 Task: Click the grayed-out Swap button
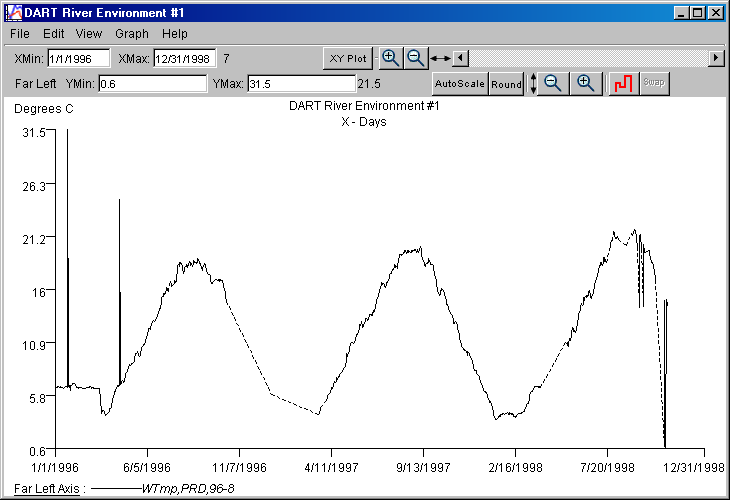653,84
